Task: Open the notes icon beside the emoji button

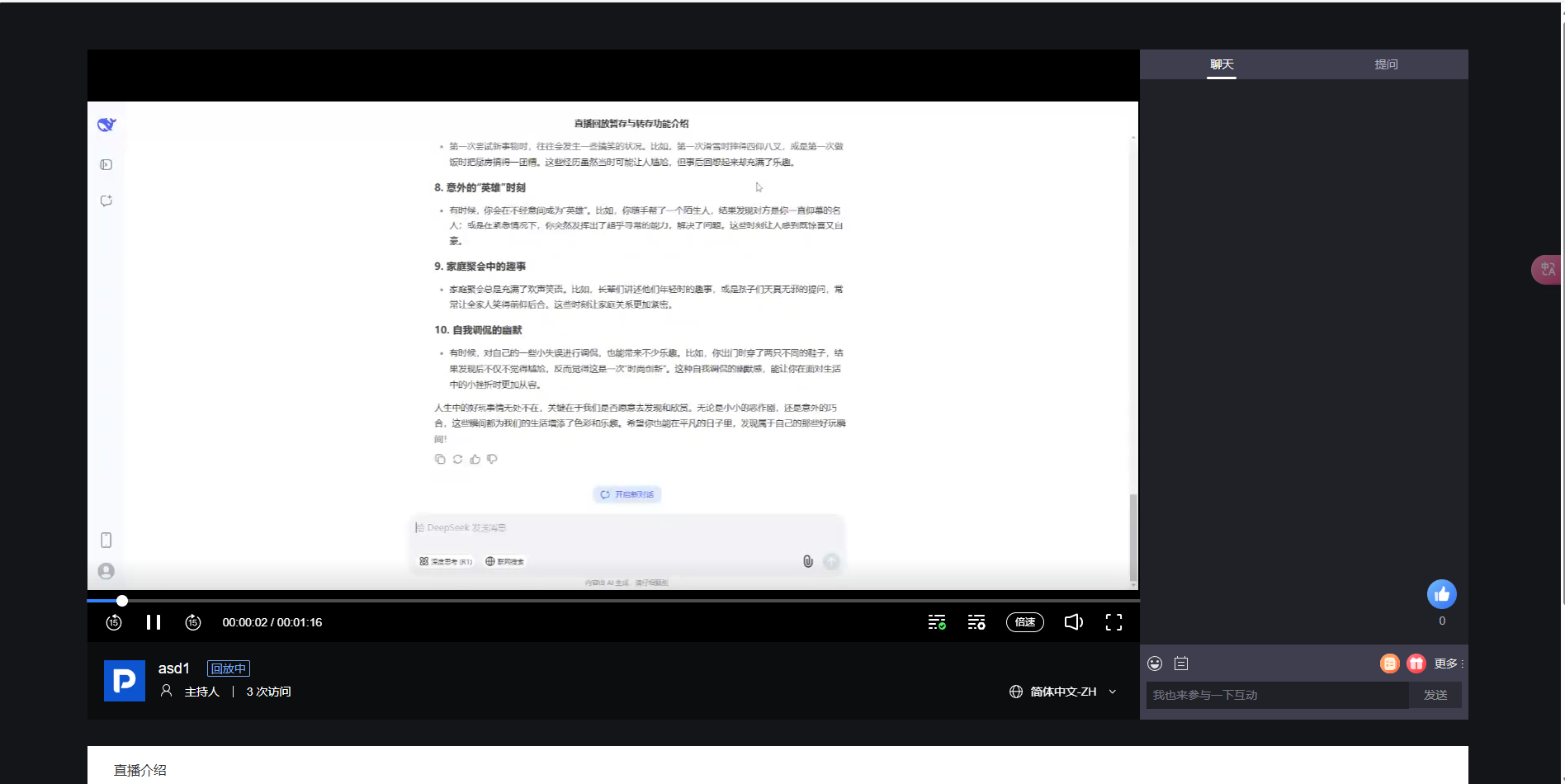Action: click(x=1181, y=664)
